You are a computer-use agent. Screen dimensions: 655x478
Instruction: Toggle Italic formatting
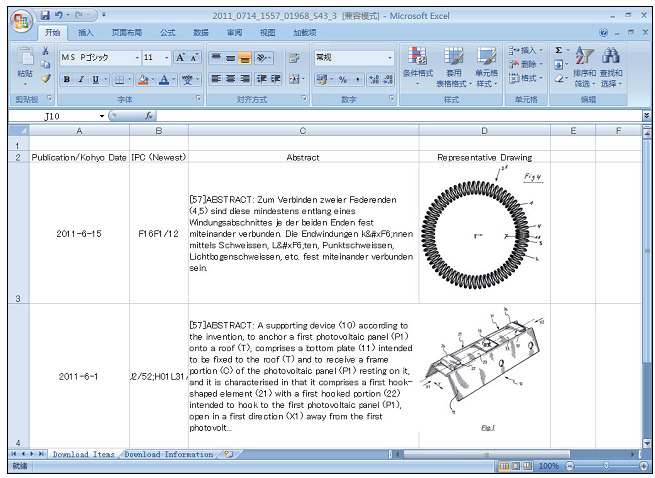click(x=81, y=79)
